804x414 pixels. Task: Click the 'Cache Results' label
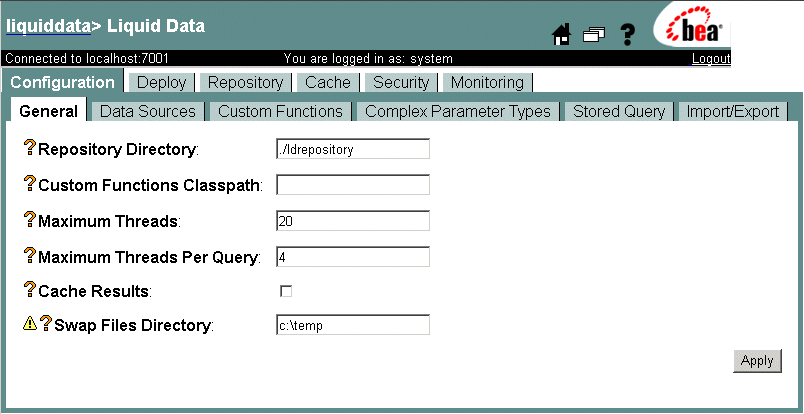coord(94,291)
